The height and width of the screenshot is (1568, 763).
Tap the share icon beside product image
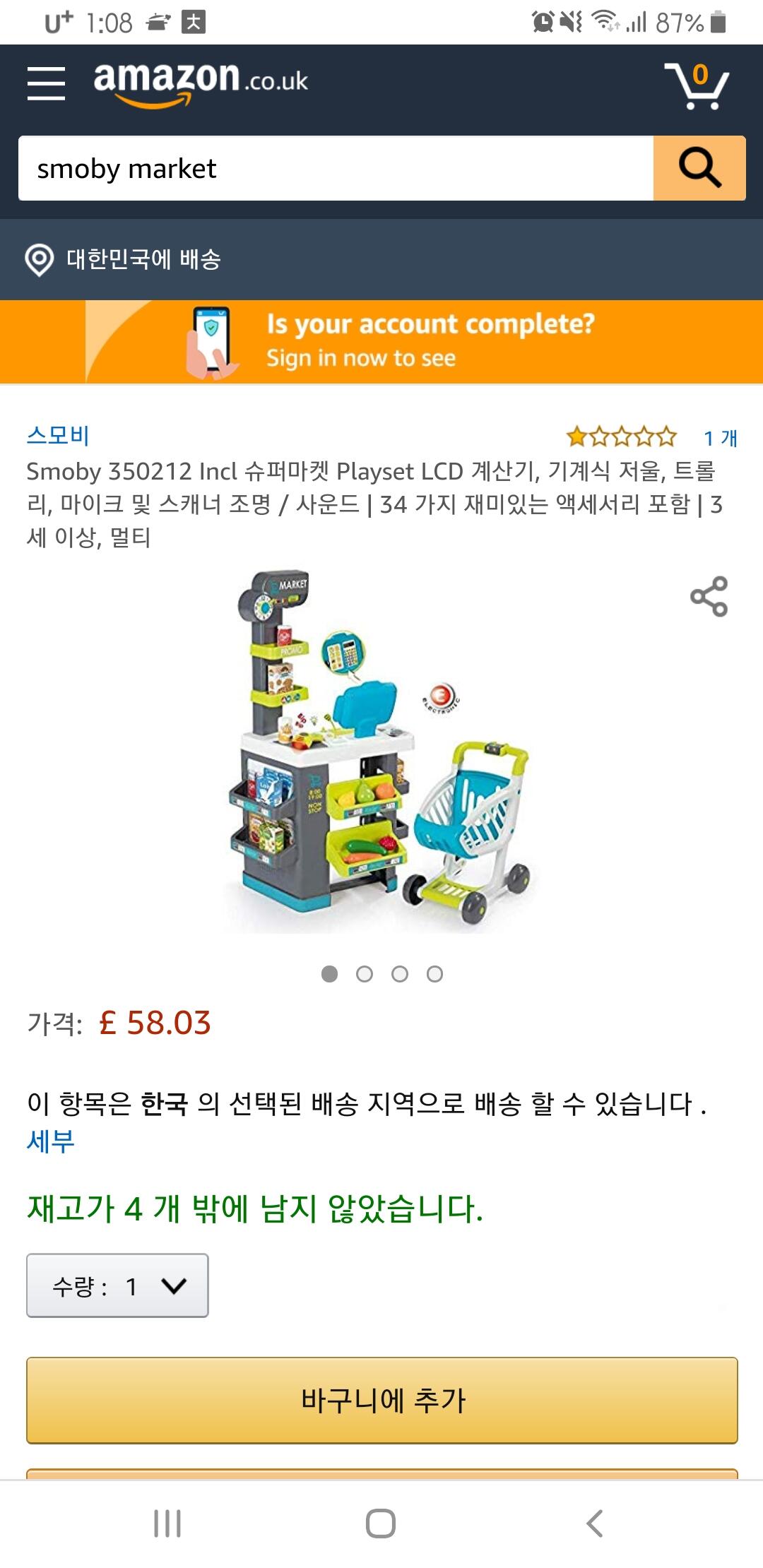click(709, 596)
